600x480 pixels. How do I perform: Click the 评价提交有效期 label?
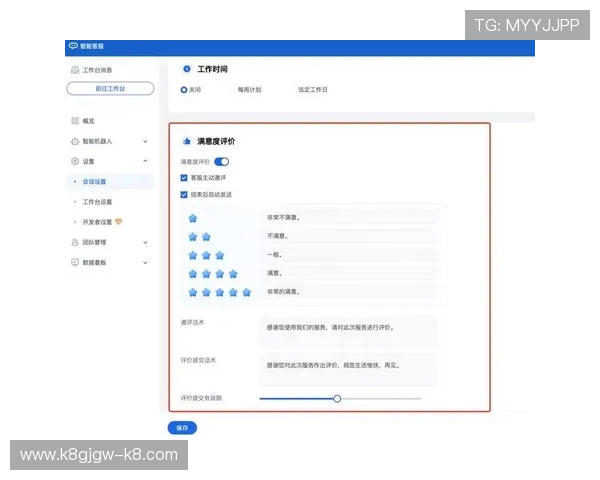click(201, 398)
